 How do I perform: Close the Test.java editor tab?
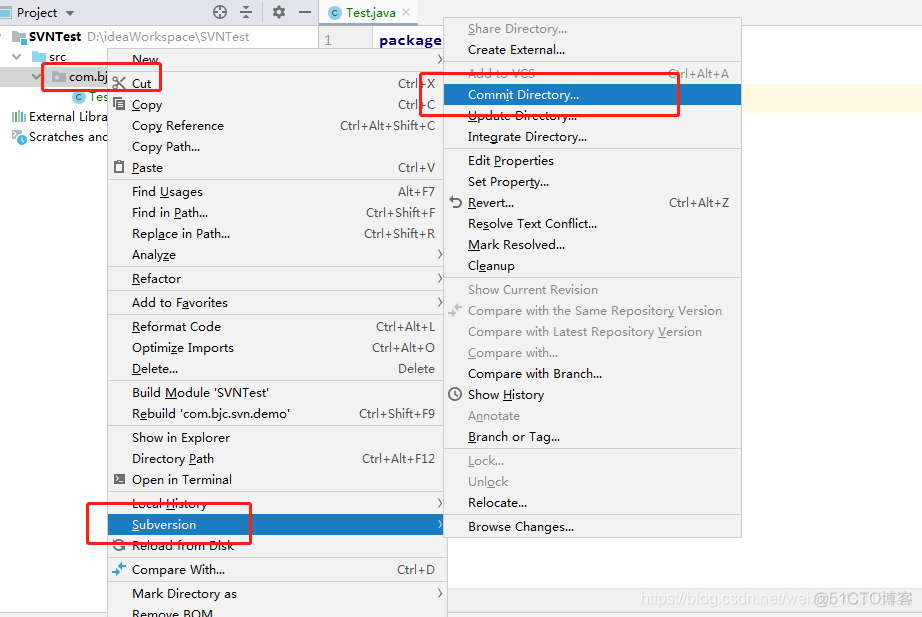[x=406, y=12]
